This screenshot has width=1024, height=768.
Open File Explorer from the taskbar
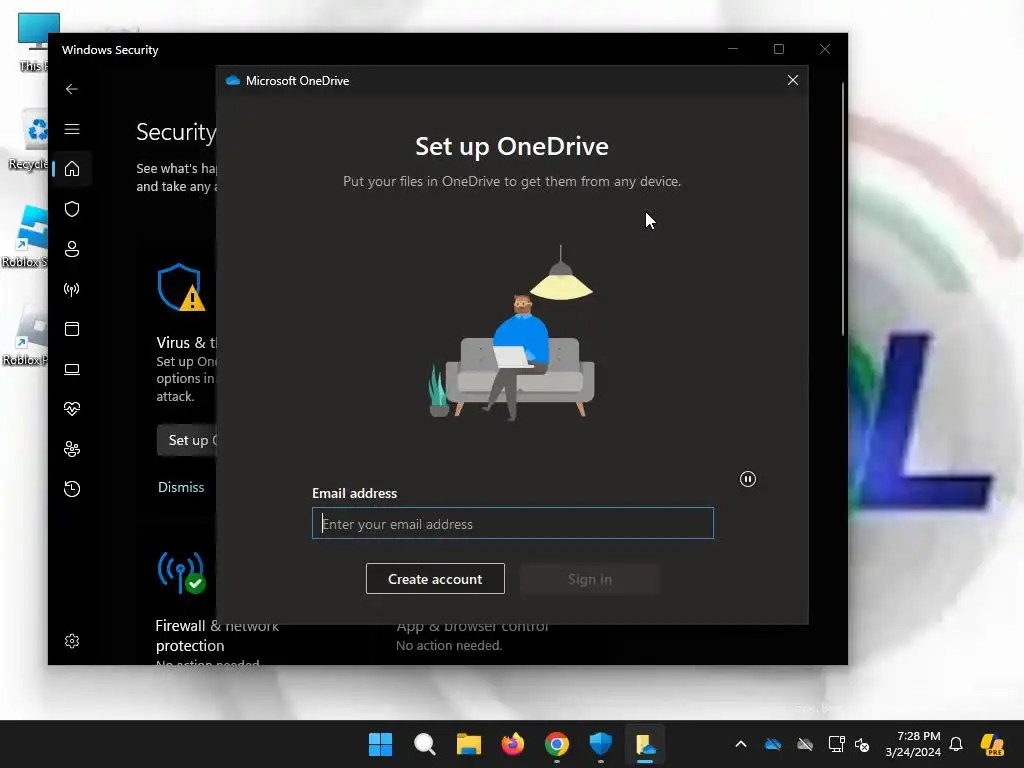pos(469,744)
